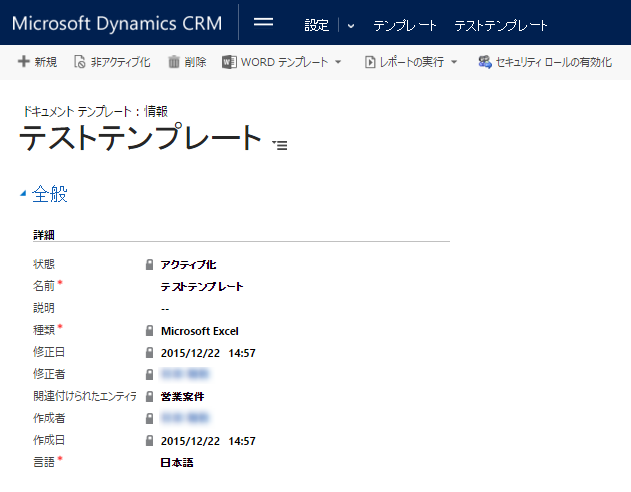Click the 修正日 value 2015/12/22 14:57
The height and width of the screenshot is (492, 631).
point(208,353)
